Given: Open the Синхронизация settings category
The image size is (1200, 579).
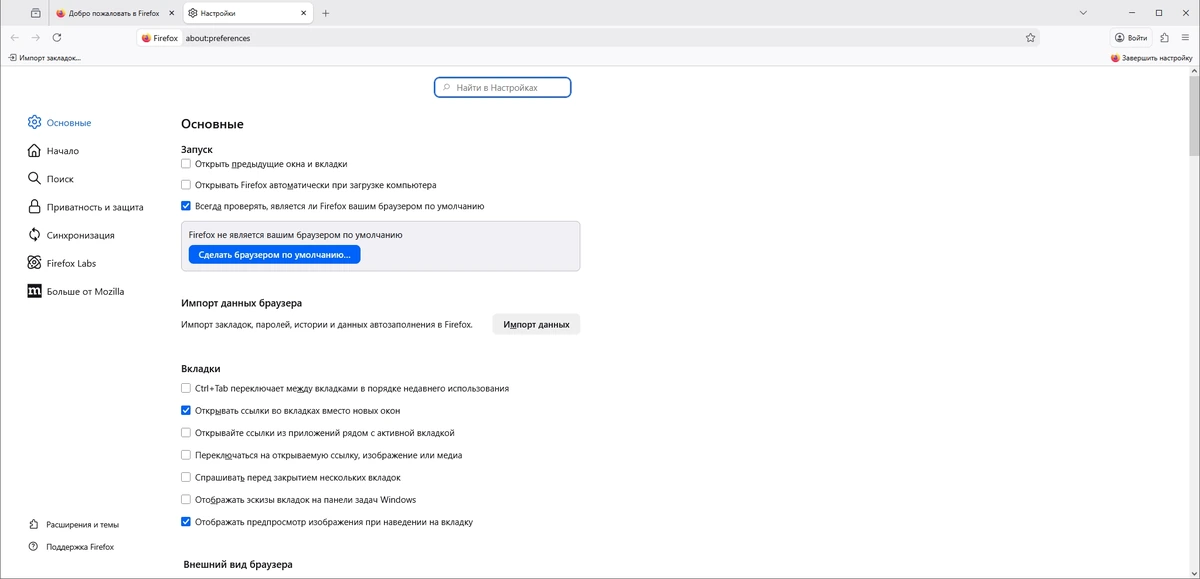Looking at the screenshot, I should (x=80, y=235).
